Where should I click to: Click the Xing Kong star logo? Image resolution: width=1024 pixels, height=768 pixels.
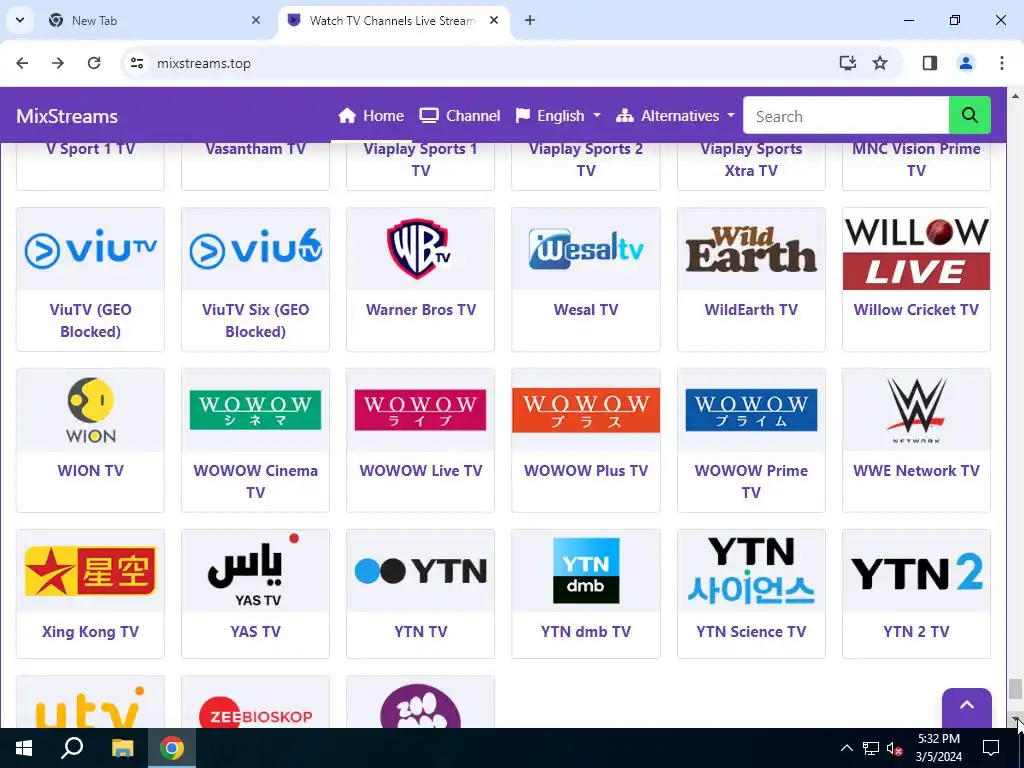[90, 571]
